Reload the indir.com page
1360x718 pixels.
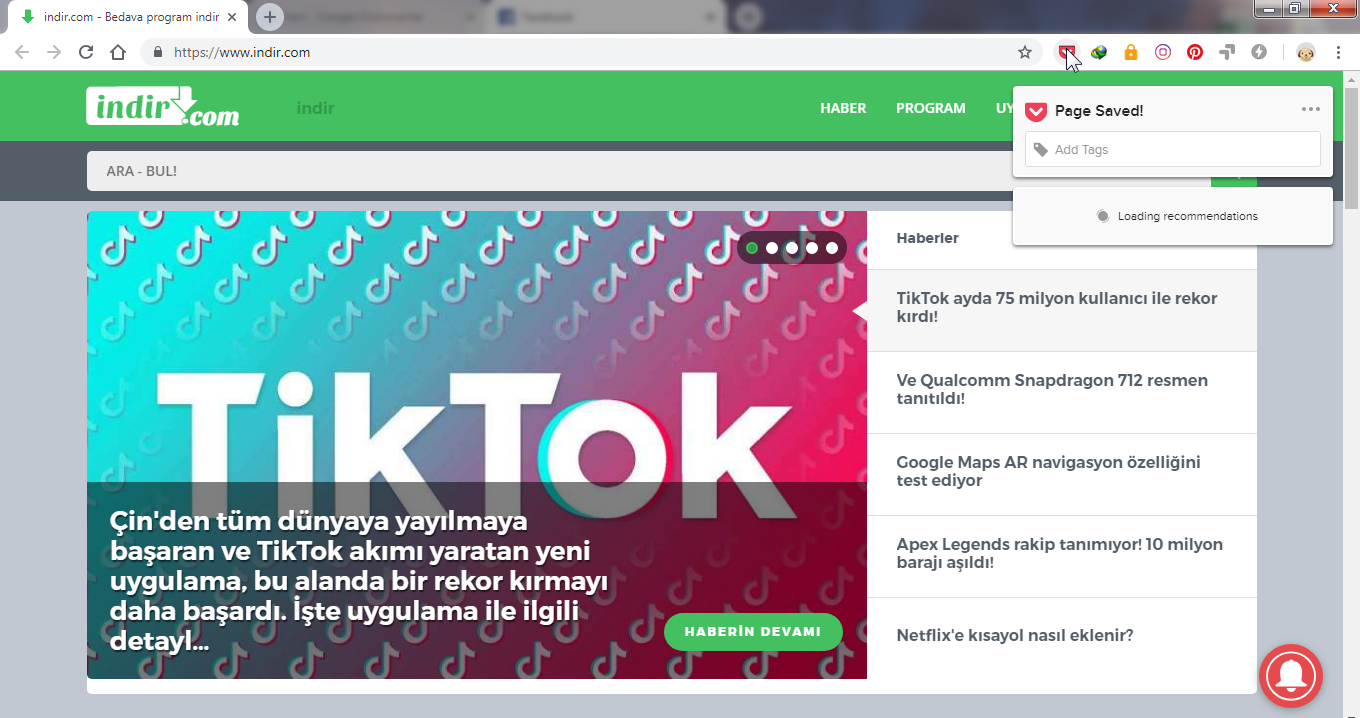86,52
